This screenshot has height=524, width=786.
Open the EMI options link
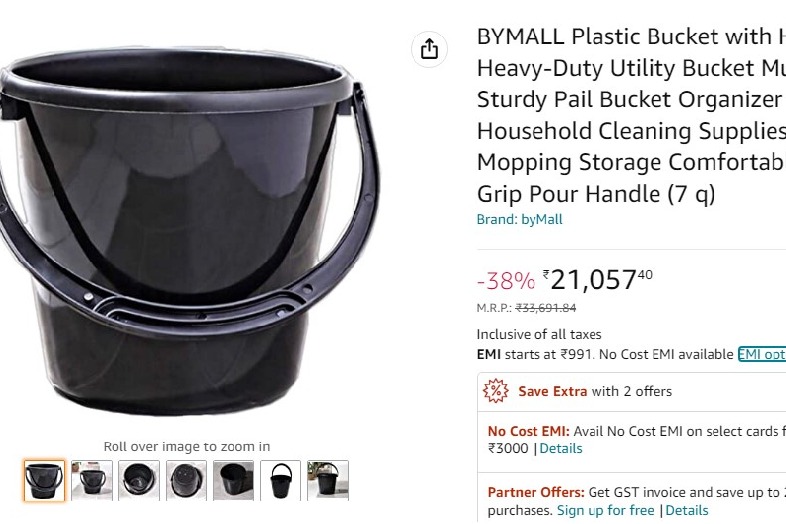[x=762, y=354]
